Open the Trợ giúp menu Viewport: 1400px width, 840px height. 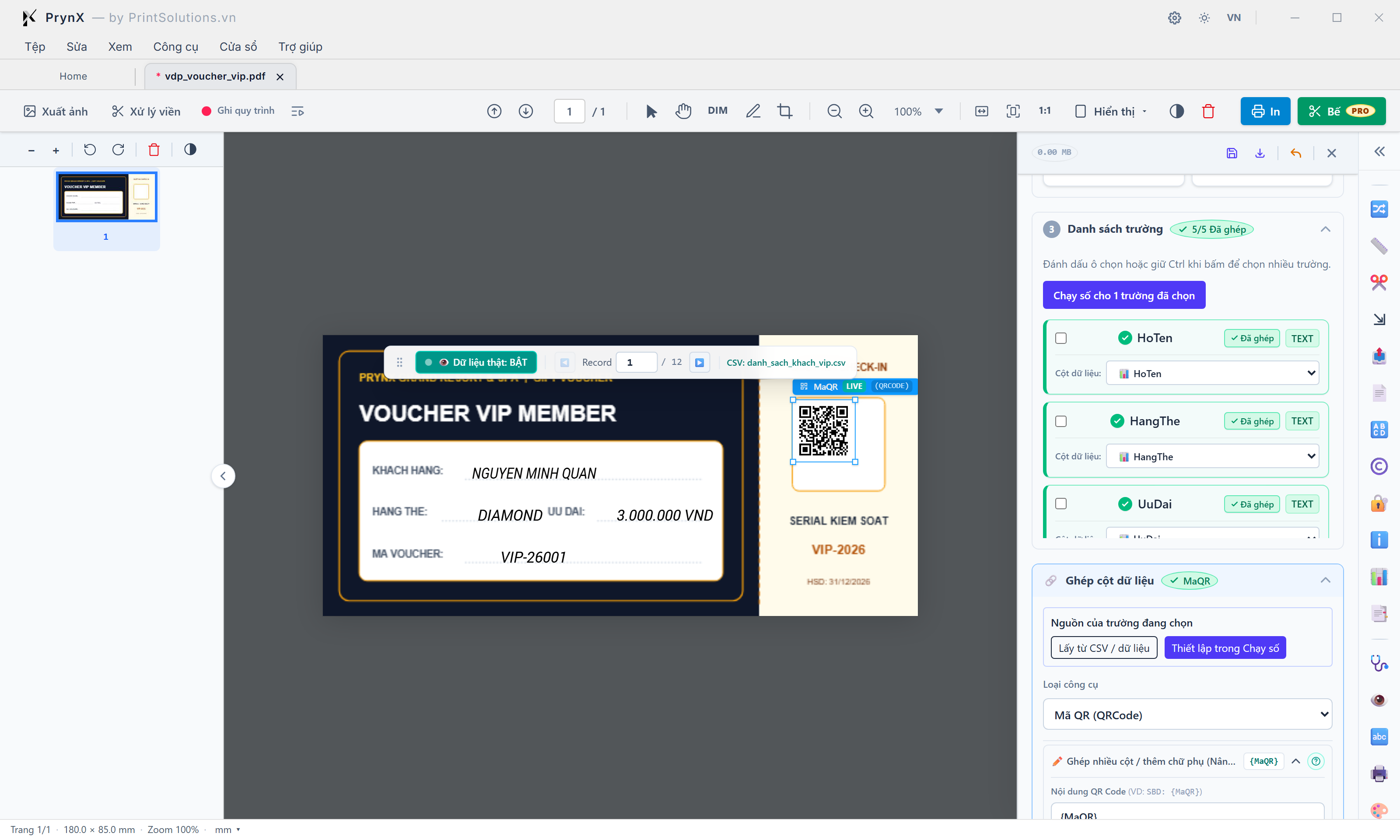click(300, 46)
